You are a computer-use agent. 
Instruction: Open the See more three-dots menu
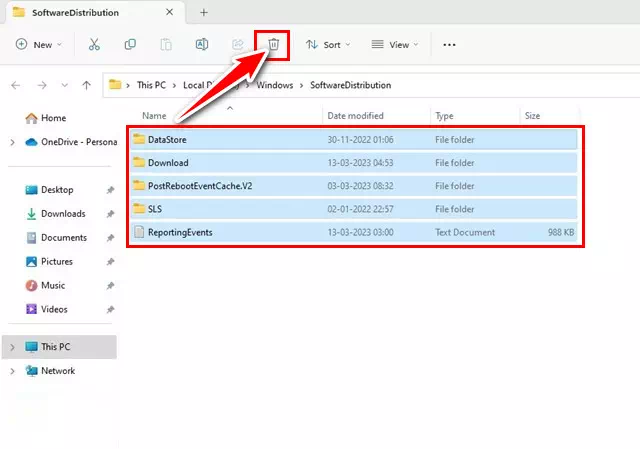coord(449,45)
